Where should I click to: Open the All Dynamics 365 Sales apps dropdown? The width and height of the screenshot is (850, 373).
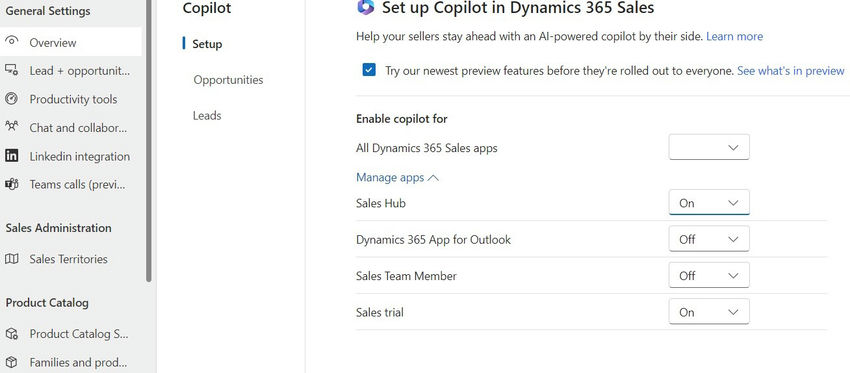709,147
